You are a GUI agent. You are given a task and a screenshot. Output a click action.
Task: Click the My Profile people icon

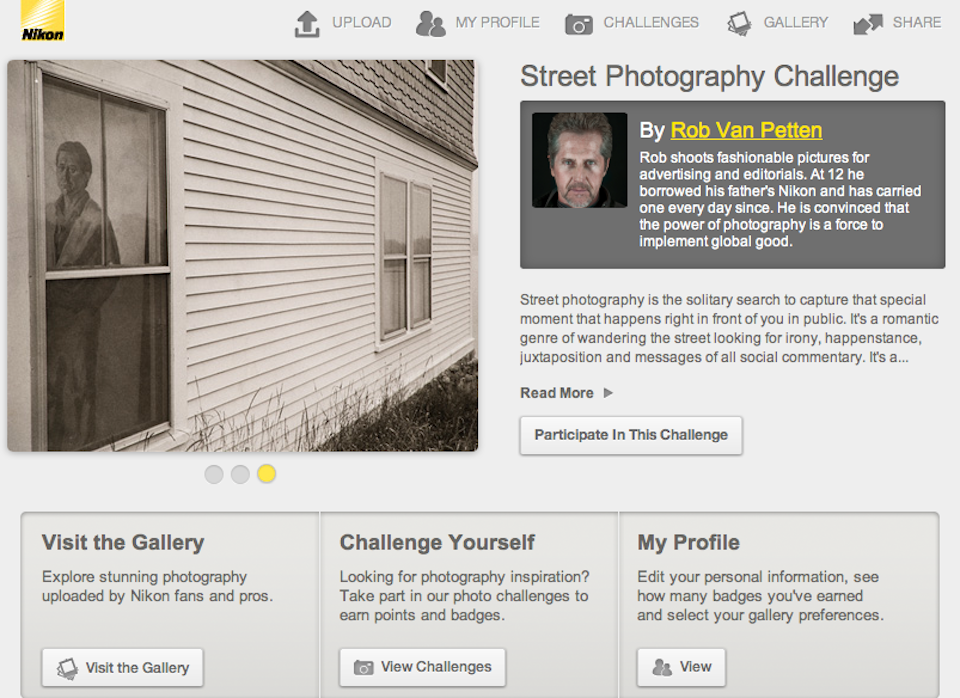pos(430,23)
